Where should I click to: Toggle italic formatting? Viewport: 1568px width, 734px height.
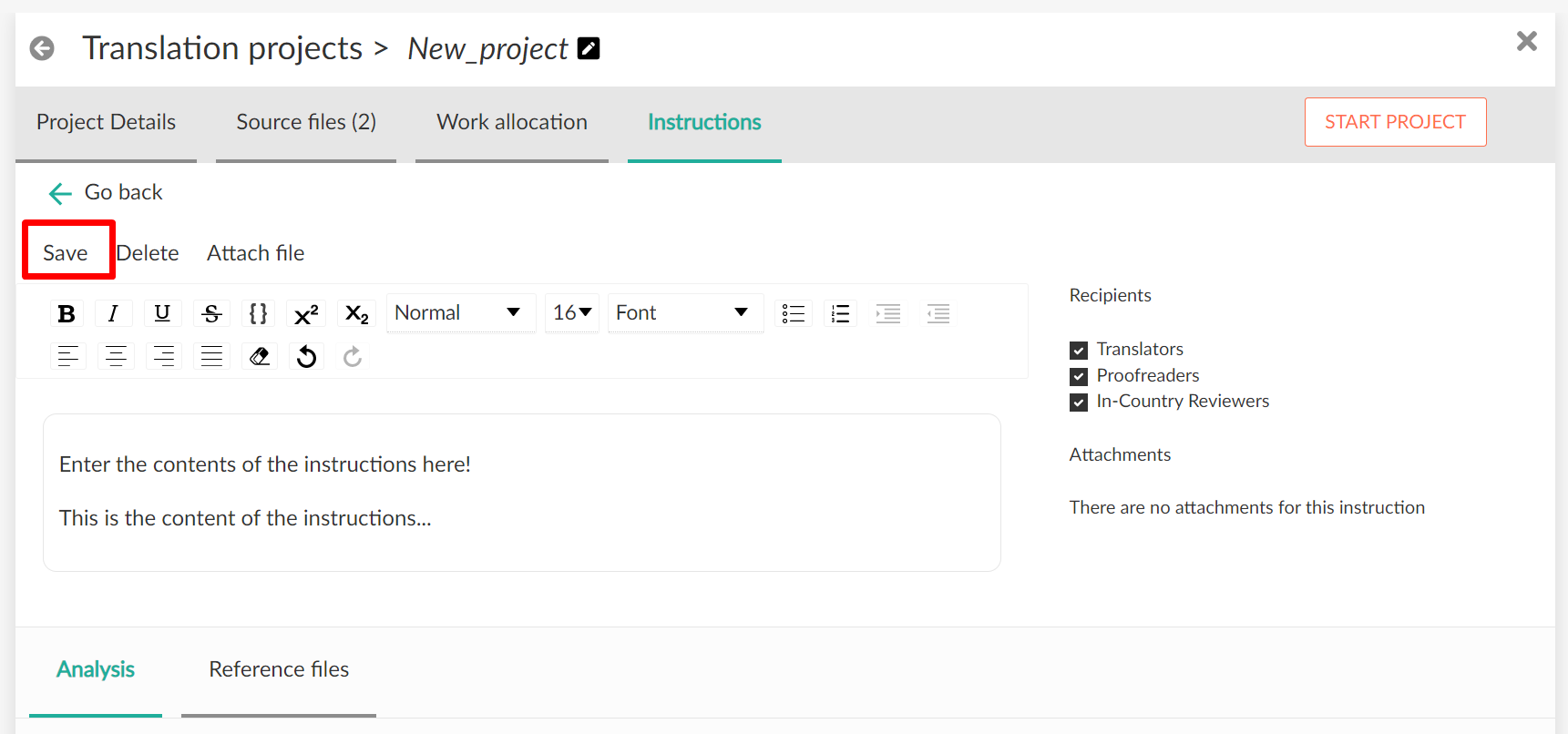[x=113, y=314]
